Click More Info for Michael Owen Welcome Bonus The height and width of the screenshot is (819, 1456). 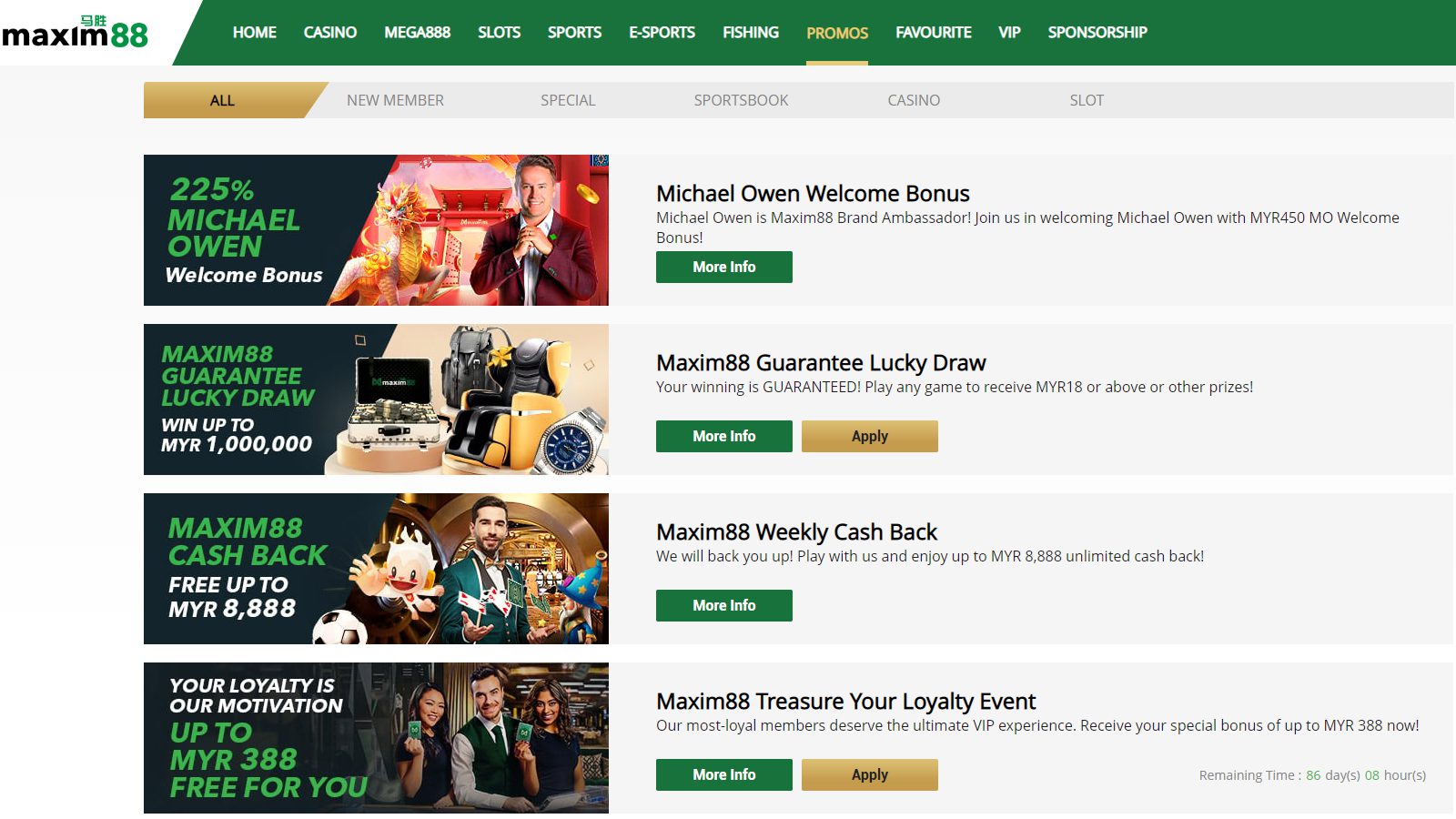click(724, 267)
